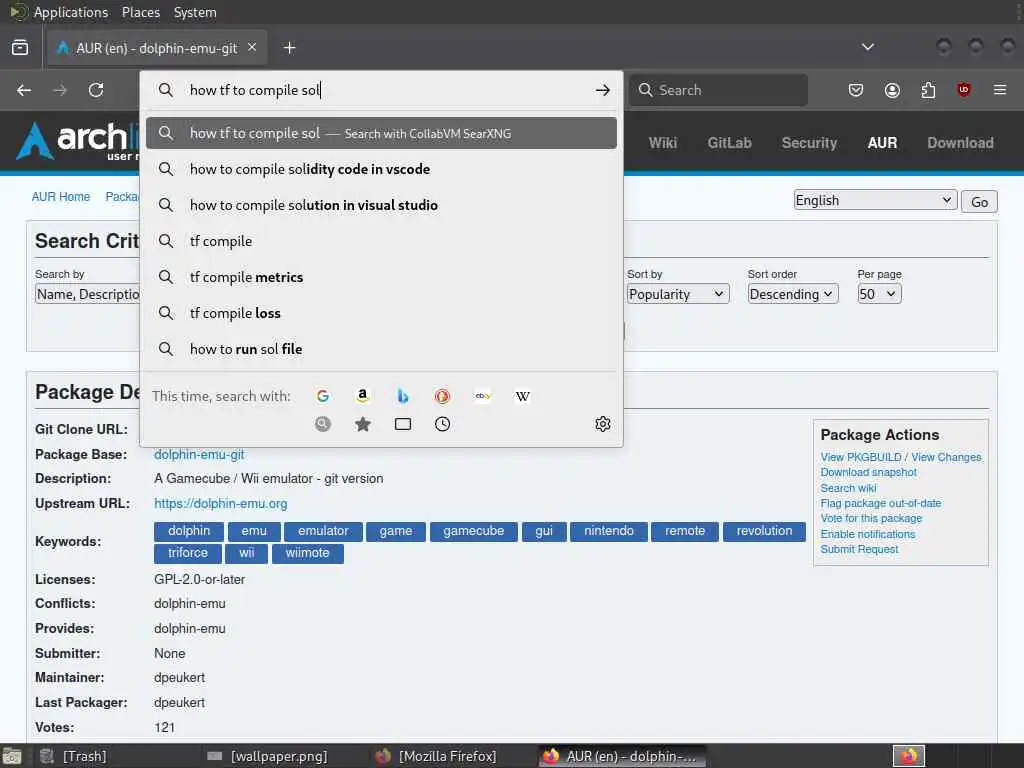Select Search with CollabVM SearXNG row

click(x=381, y=133)
